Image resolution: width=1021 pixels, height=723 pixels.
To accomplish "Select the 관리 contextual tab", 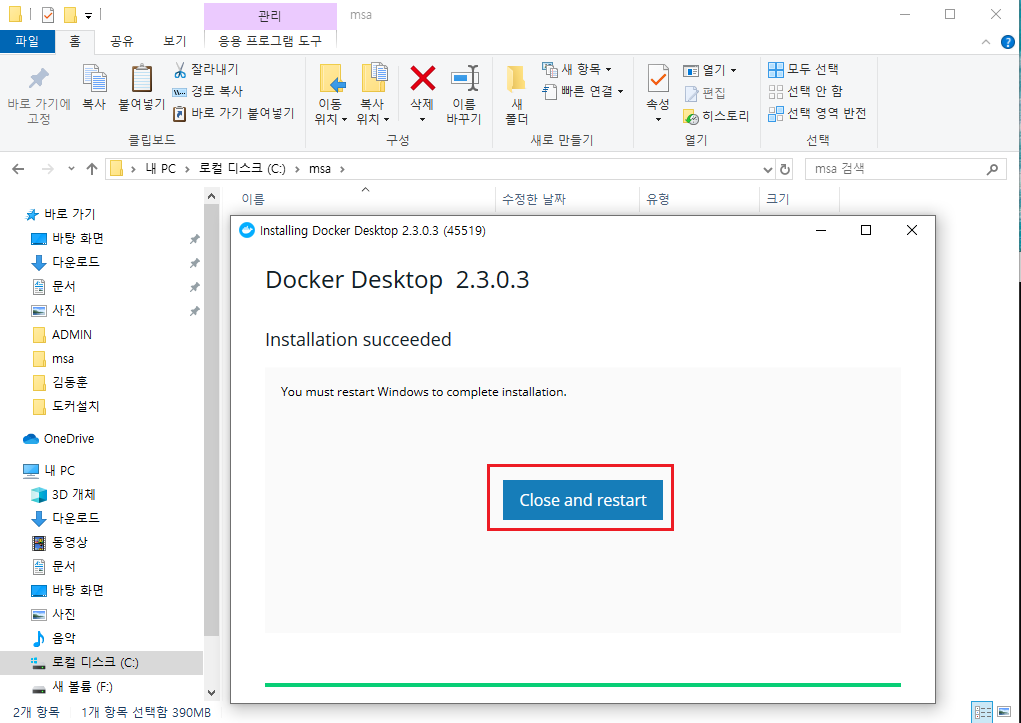I will pos(270,15).
